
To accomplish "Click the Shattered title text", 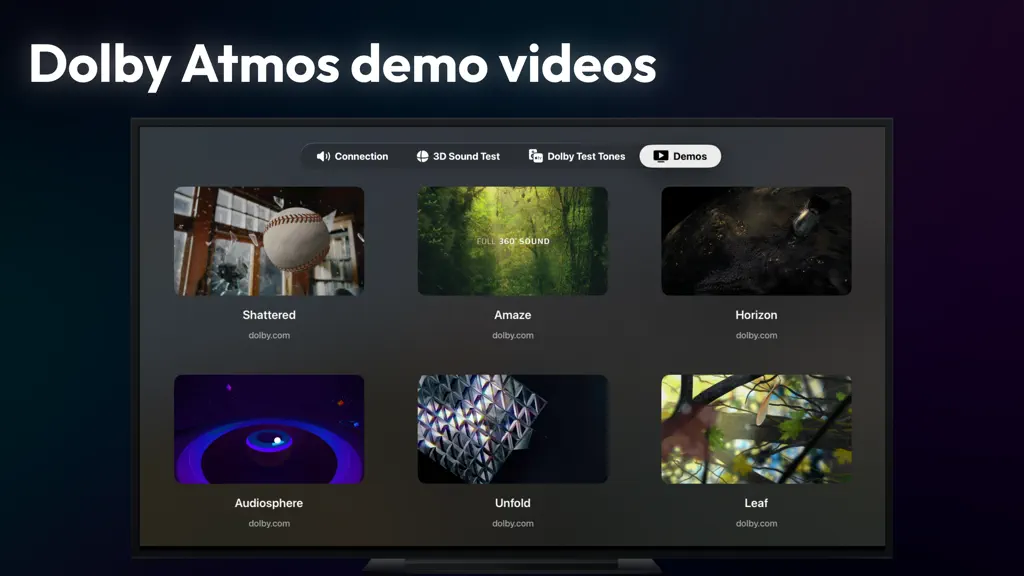I will point(269,315).
